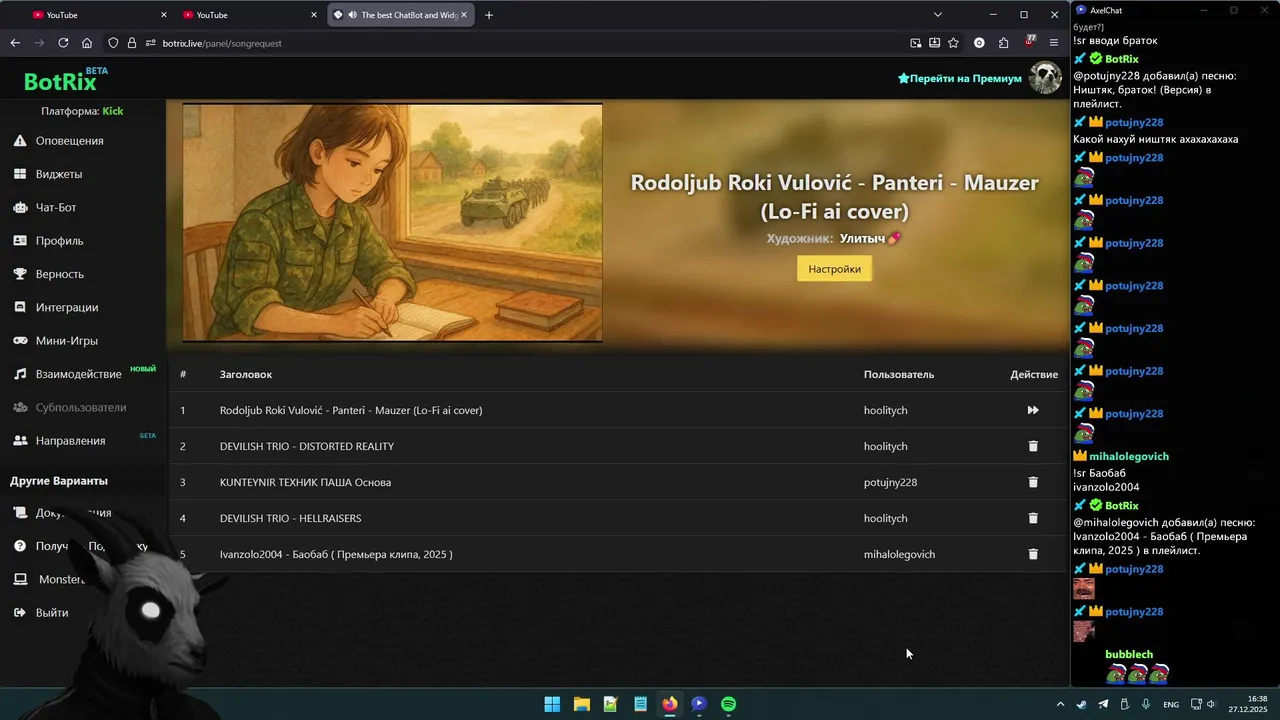The image size is (1280, 720).
Task: Close the second YouTube tab
Action: click(x=314, y=15)
